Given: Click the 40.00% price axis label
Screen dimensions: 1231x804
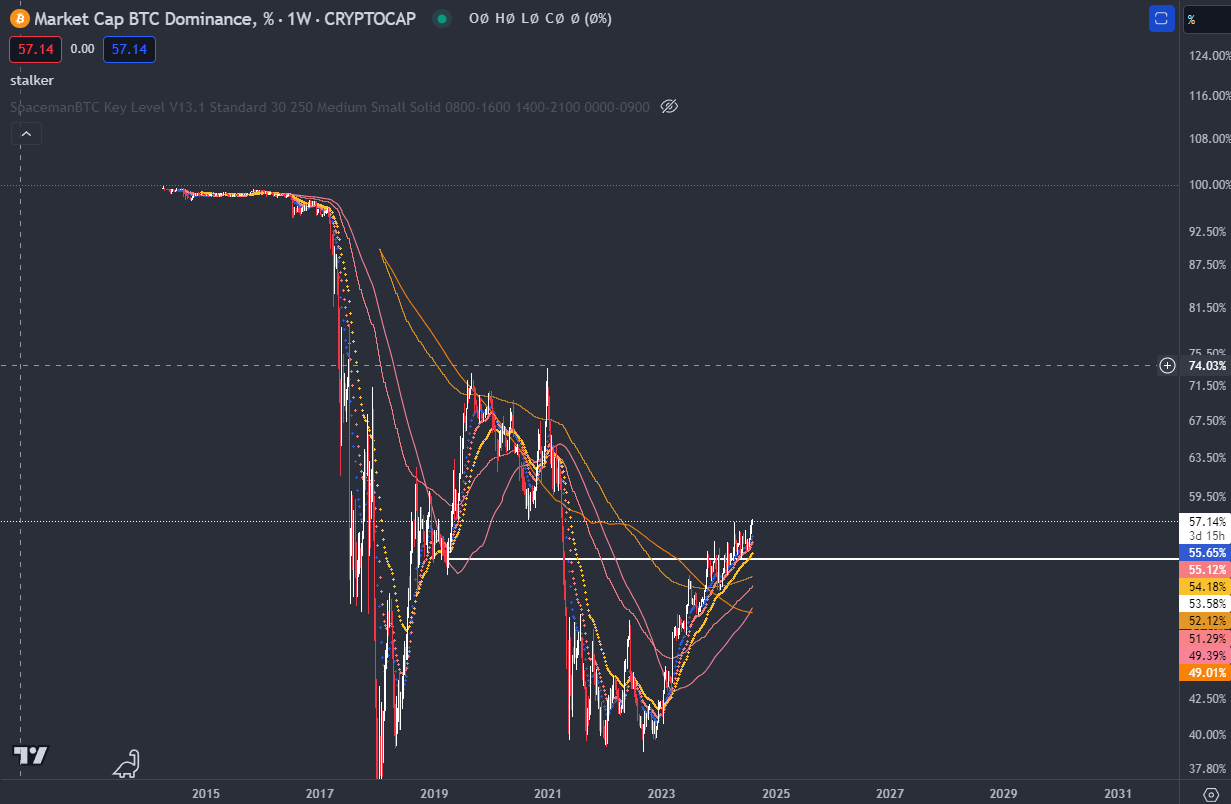Looking at the screenshot, I should (1208, 733).
